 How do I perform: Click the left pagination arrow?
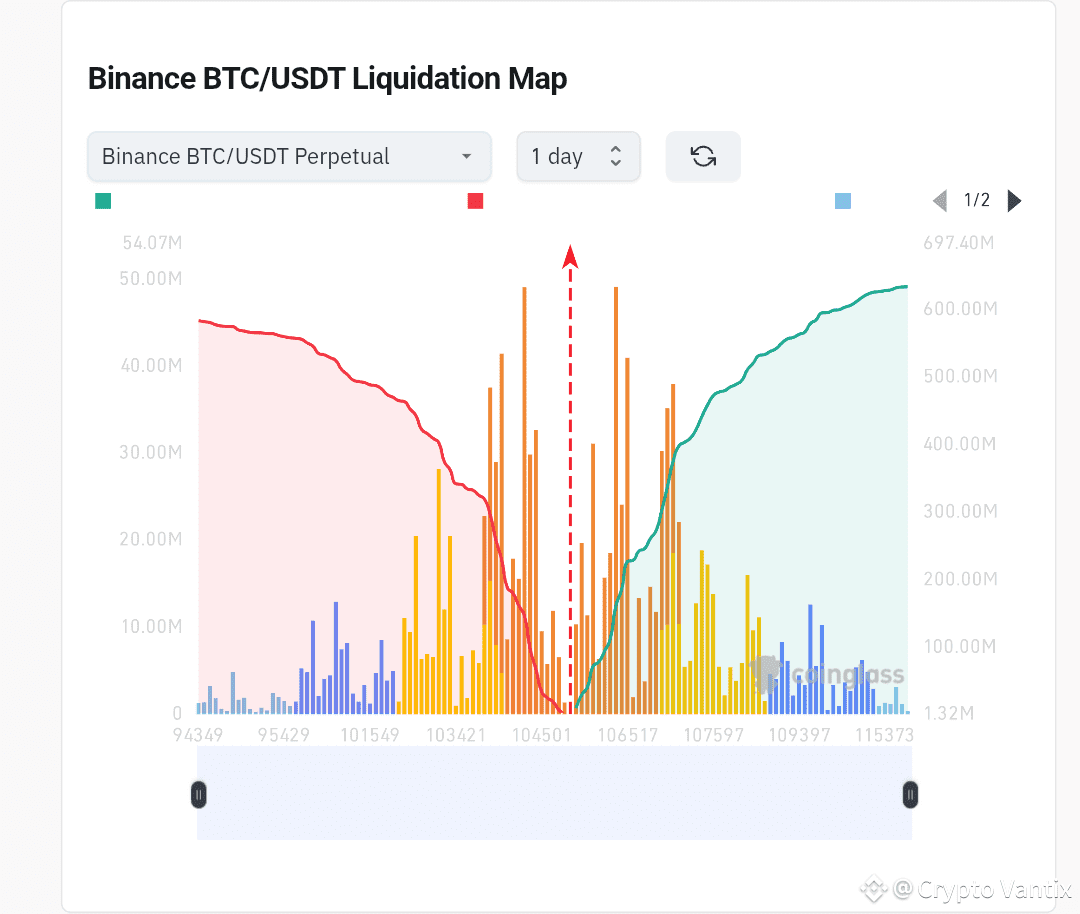point(938,200)
